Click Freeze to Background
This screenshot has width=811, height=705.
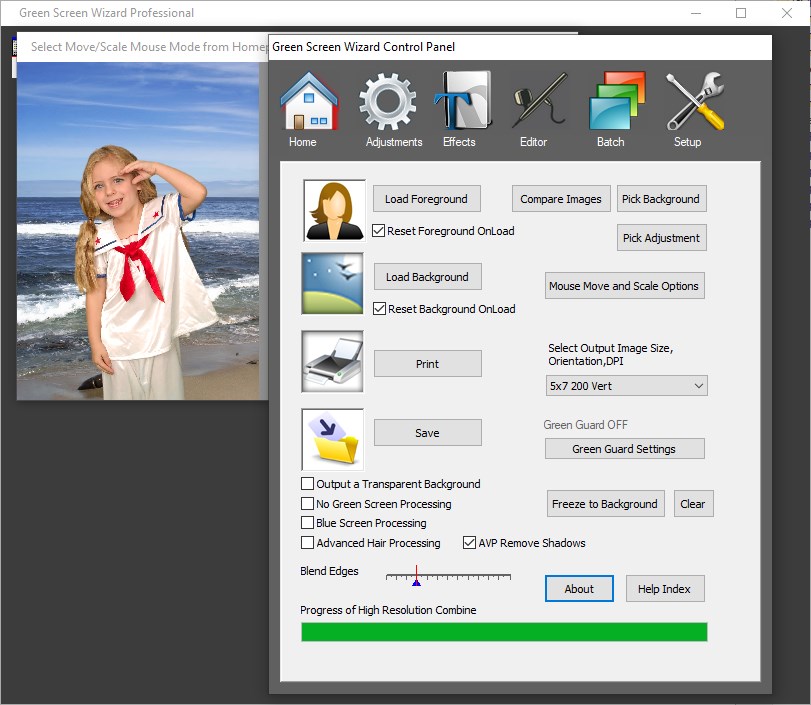[x=605, y=503]
